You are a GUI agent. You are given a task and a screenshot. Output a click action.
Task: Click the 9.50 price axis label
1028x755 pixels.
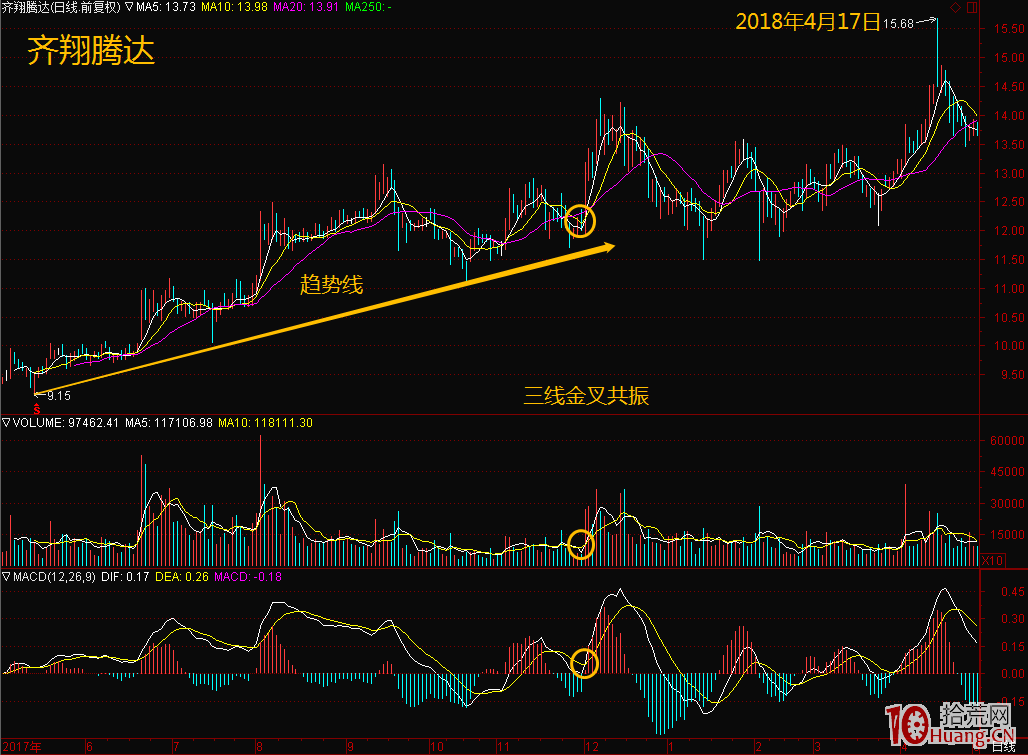coord(1012,375)
